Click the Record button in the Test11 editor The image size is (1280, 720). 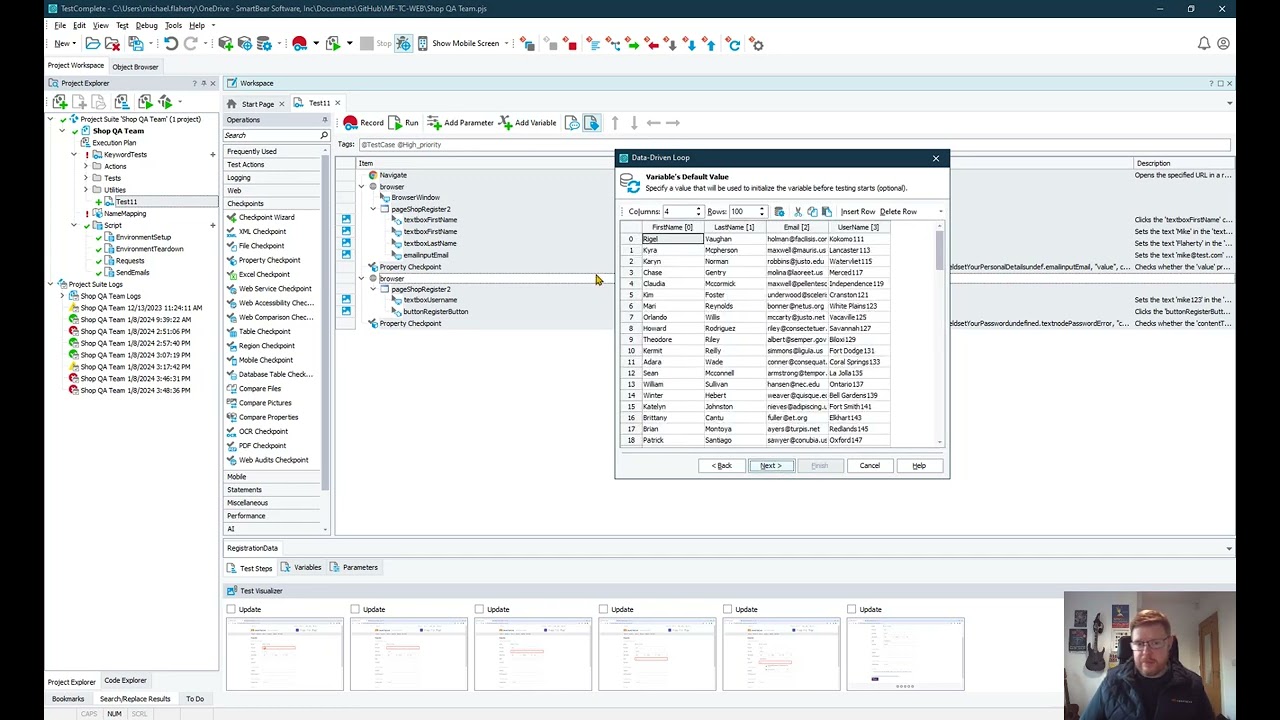click(364, 123)
